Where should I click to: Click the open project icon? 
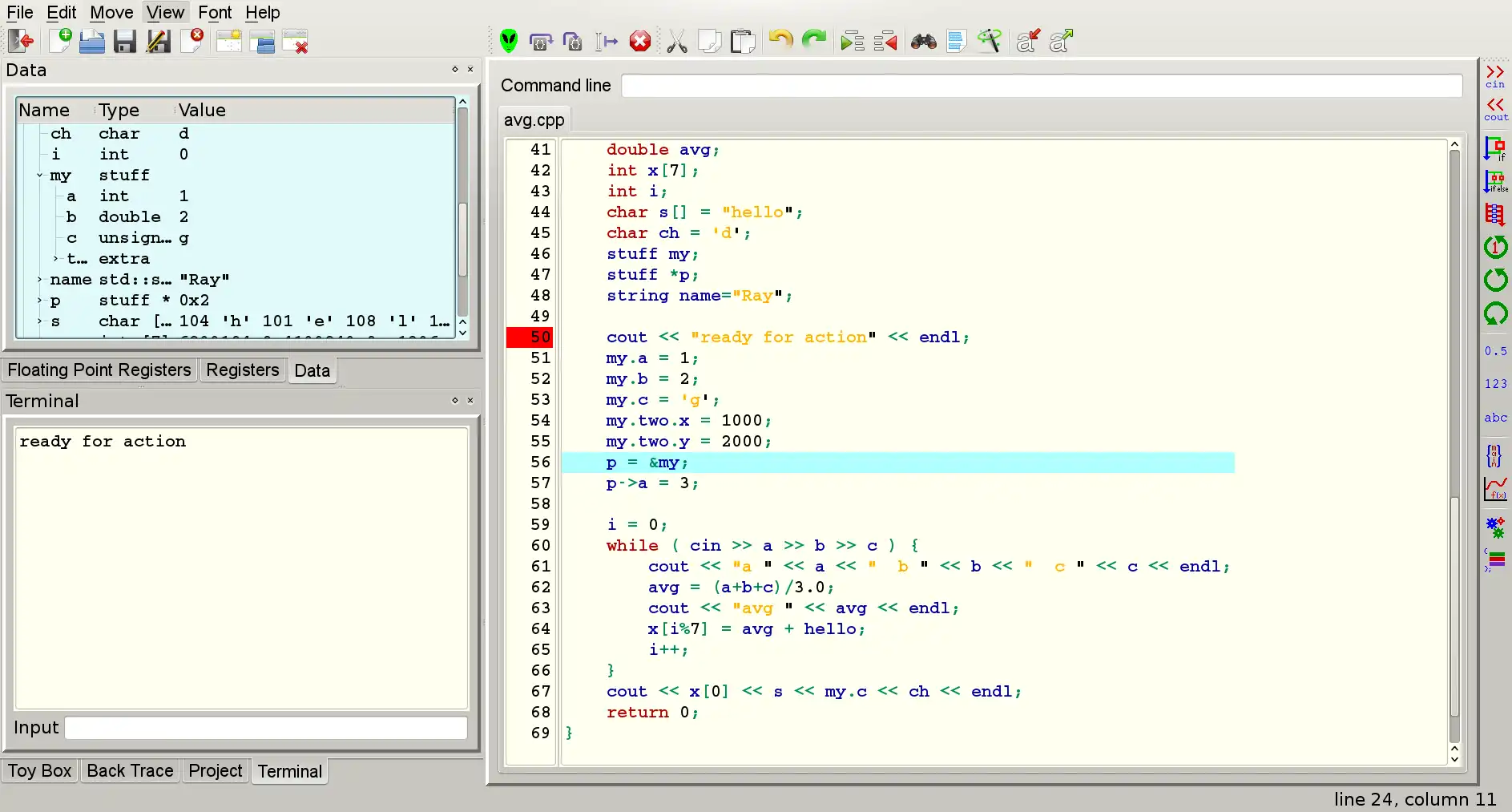(x=262, y=41)
